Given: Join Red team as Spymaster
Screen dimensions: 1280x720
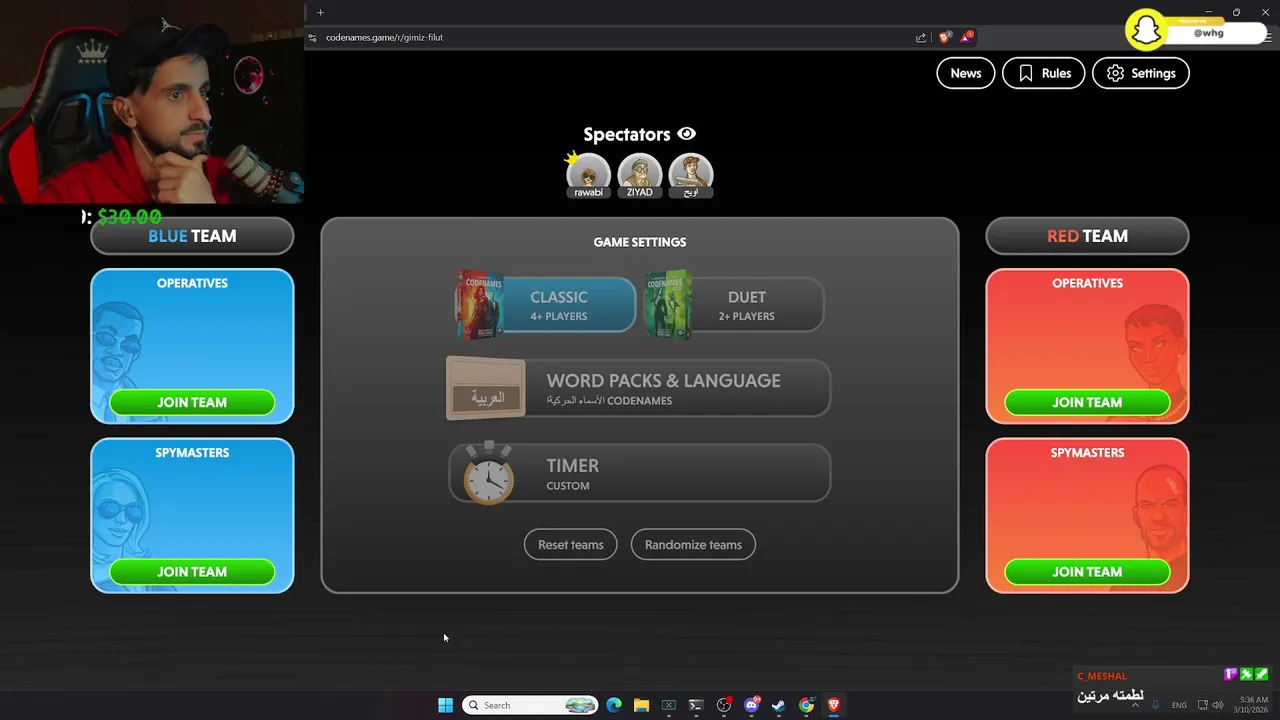Looking at the screenshot, I should pyautogui.click(x=1087, y=572).
